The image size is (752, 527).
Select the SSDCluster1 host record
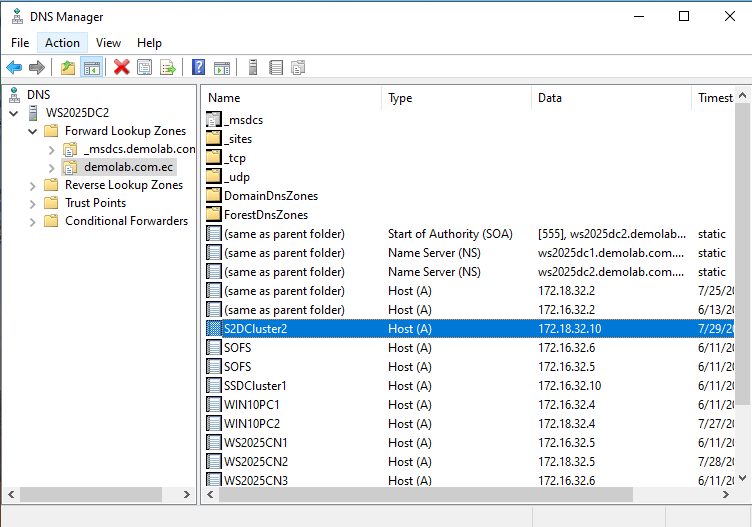pyautogui.click(x=255, y=386)
